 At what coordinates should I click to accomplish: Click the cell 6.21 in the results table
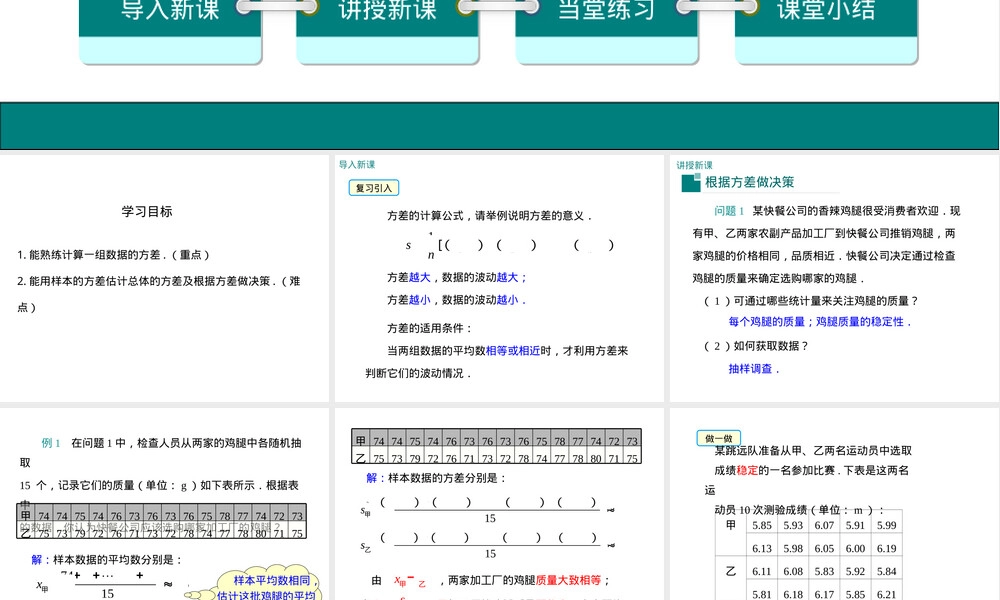886,594
